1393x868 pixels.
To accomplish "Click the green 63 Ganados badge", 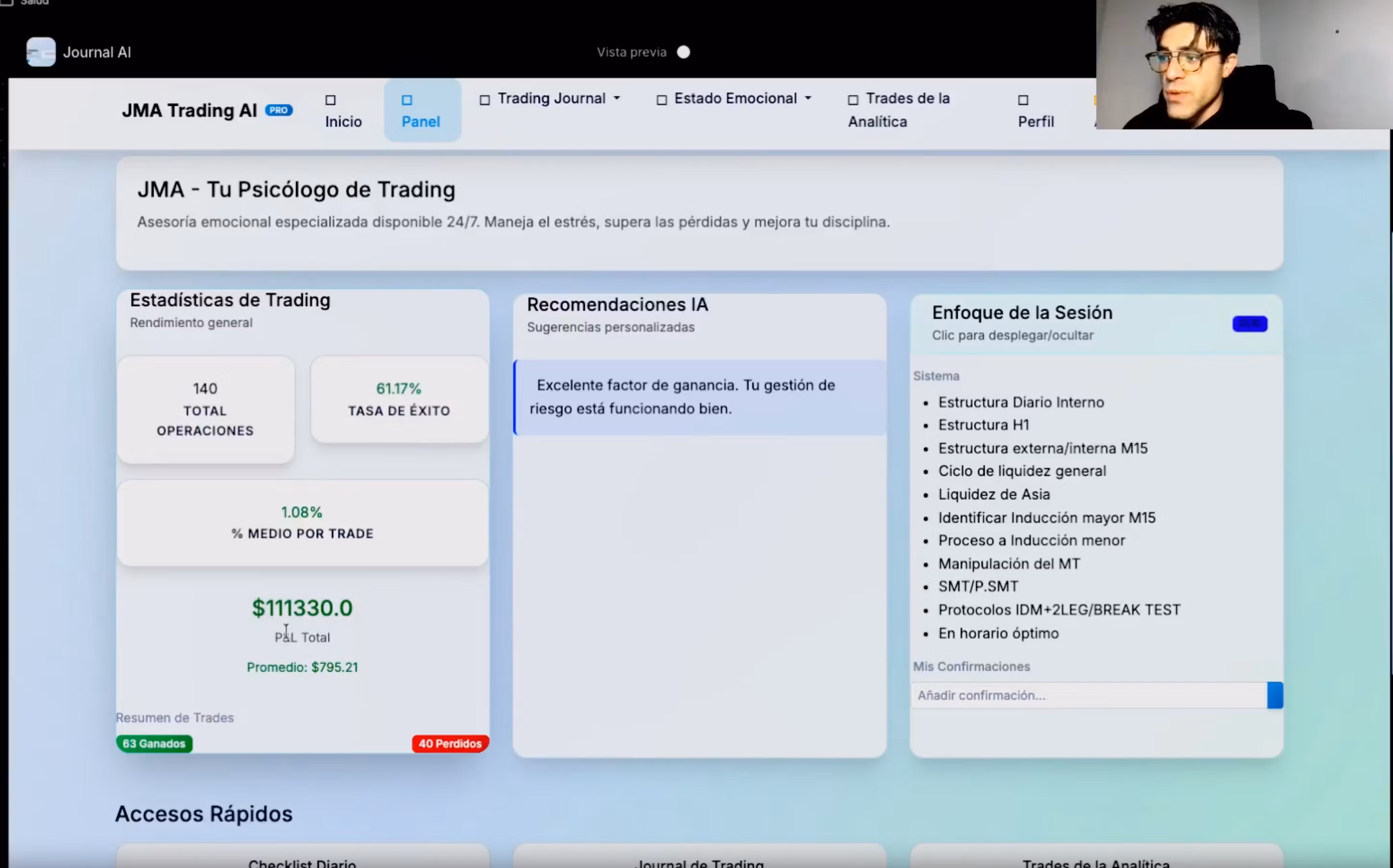I will 154,743.
